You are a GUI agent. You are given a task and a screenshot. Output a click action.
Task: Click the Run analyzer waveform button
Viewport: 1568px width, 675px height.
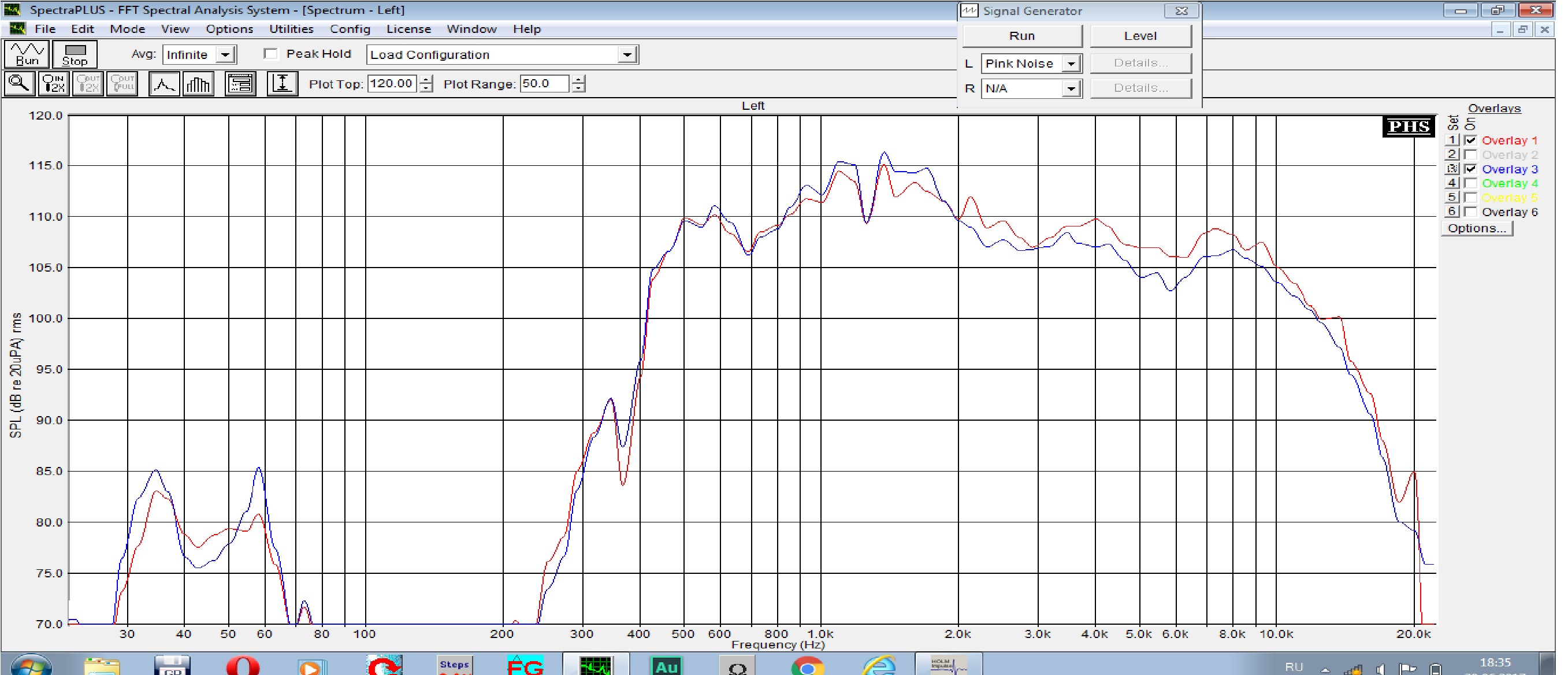27,54
